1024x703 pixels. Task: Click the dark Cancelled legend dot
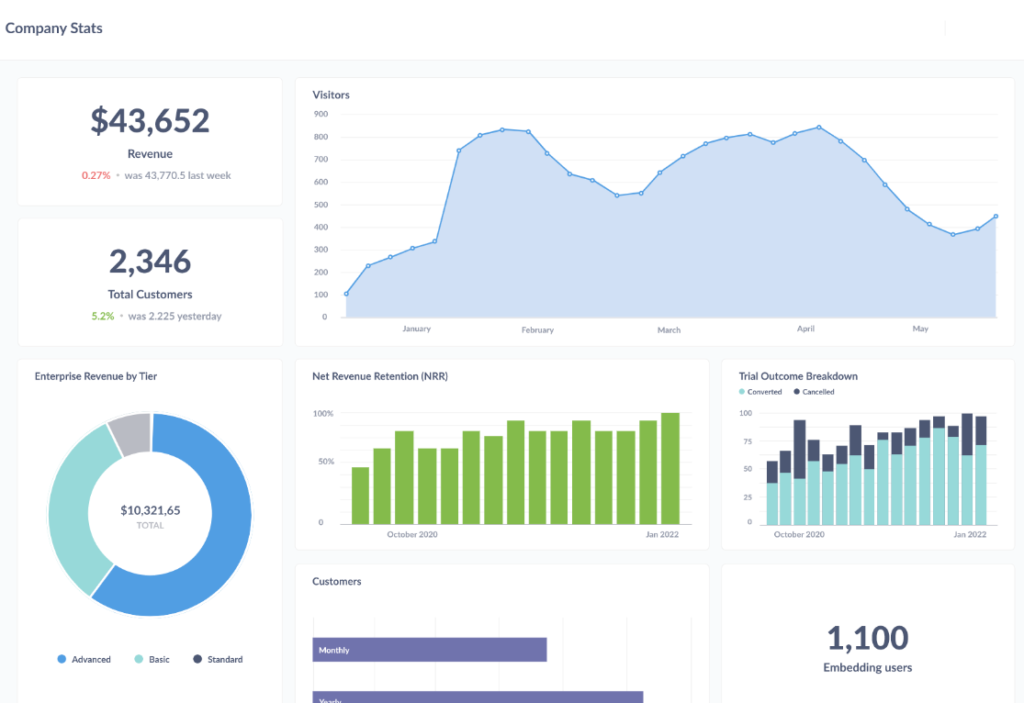point(796,392)
